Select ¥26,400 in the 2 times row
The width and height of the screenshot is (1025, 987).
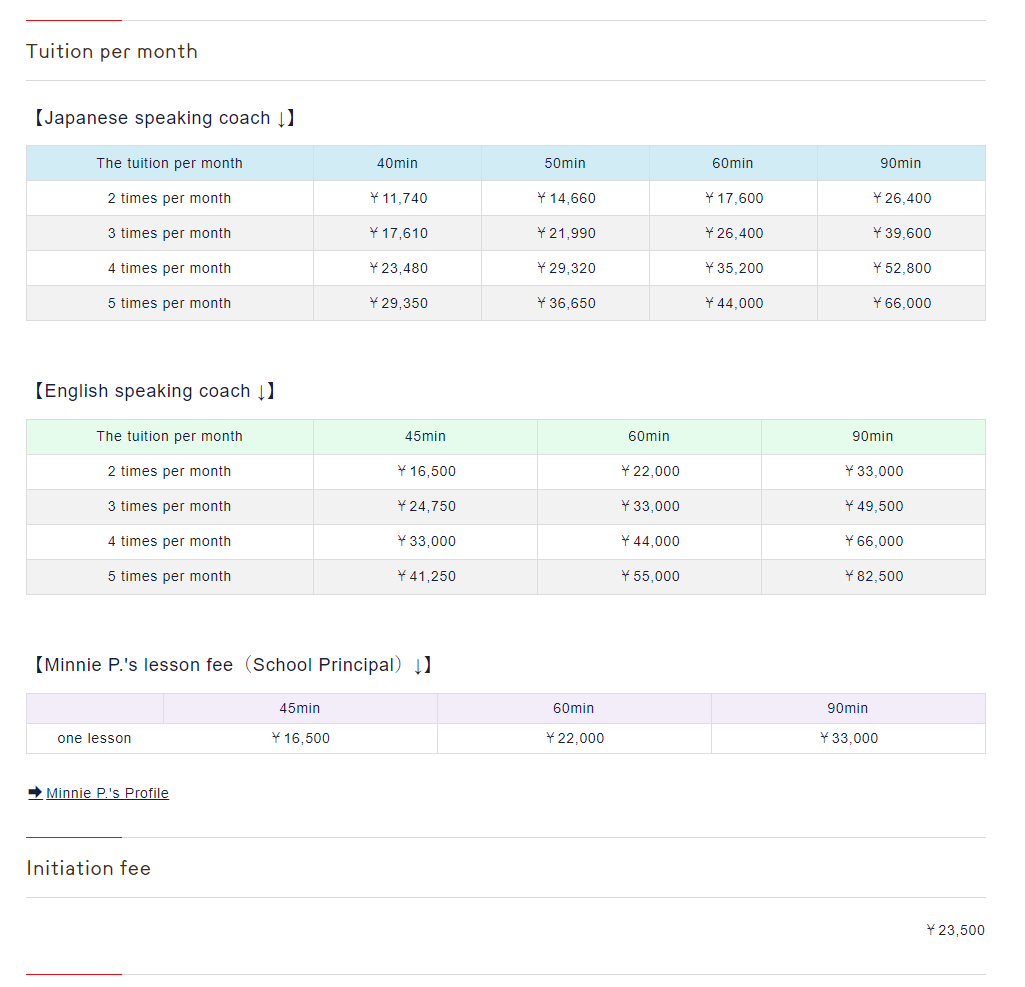(901, 199)
